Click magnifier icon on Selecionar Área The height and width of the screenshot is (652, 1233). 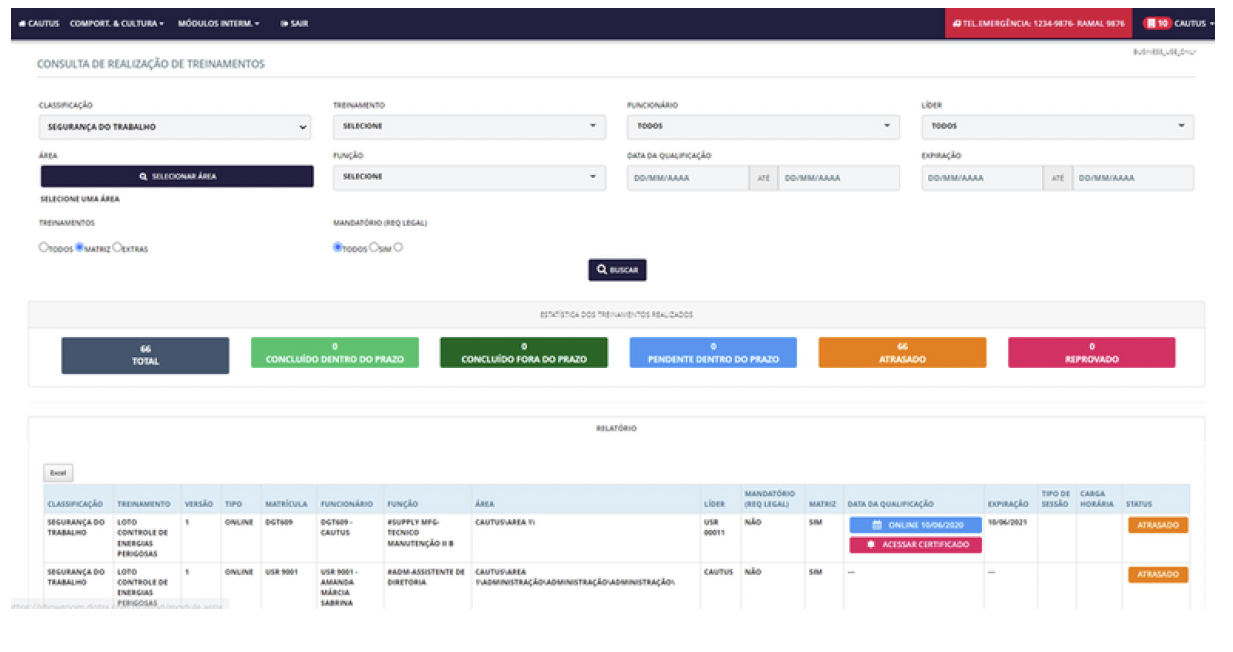coord(143,176)
